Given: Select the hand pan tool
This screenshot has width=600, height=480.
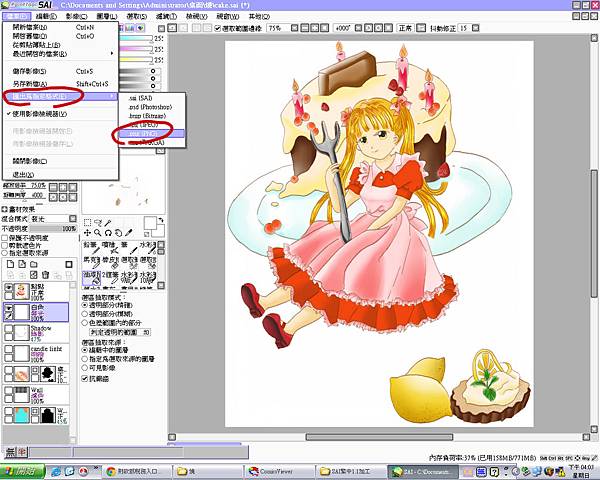Looking at the screenshot, I should pos(118,232).
